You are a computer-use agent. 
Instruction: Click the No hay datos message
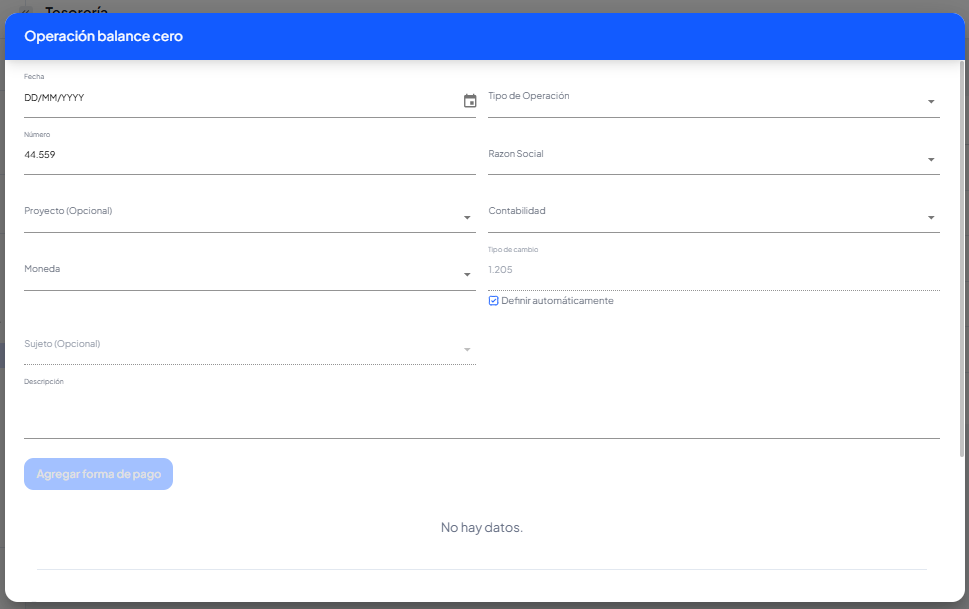click(482, 527)
